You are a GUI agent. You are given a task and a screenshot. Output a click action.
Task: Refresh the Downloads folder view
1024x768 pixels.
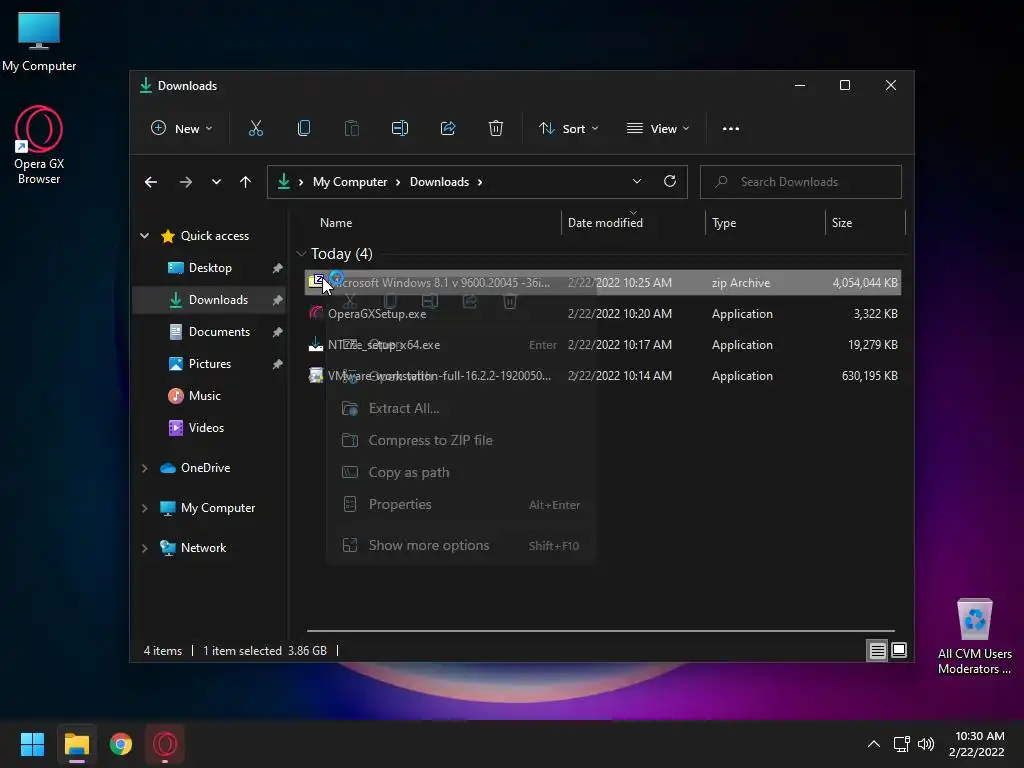coord(669,182)
